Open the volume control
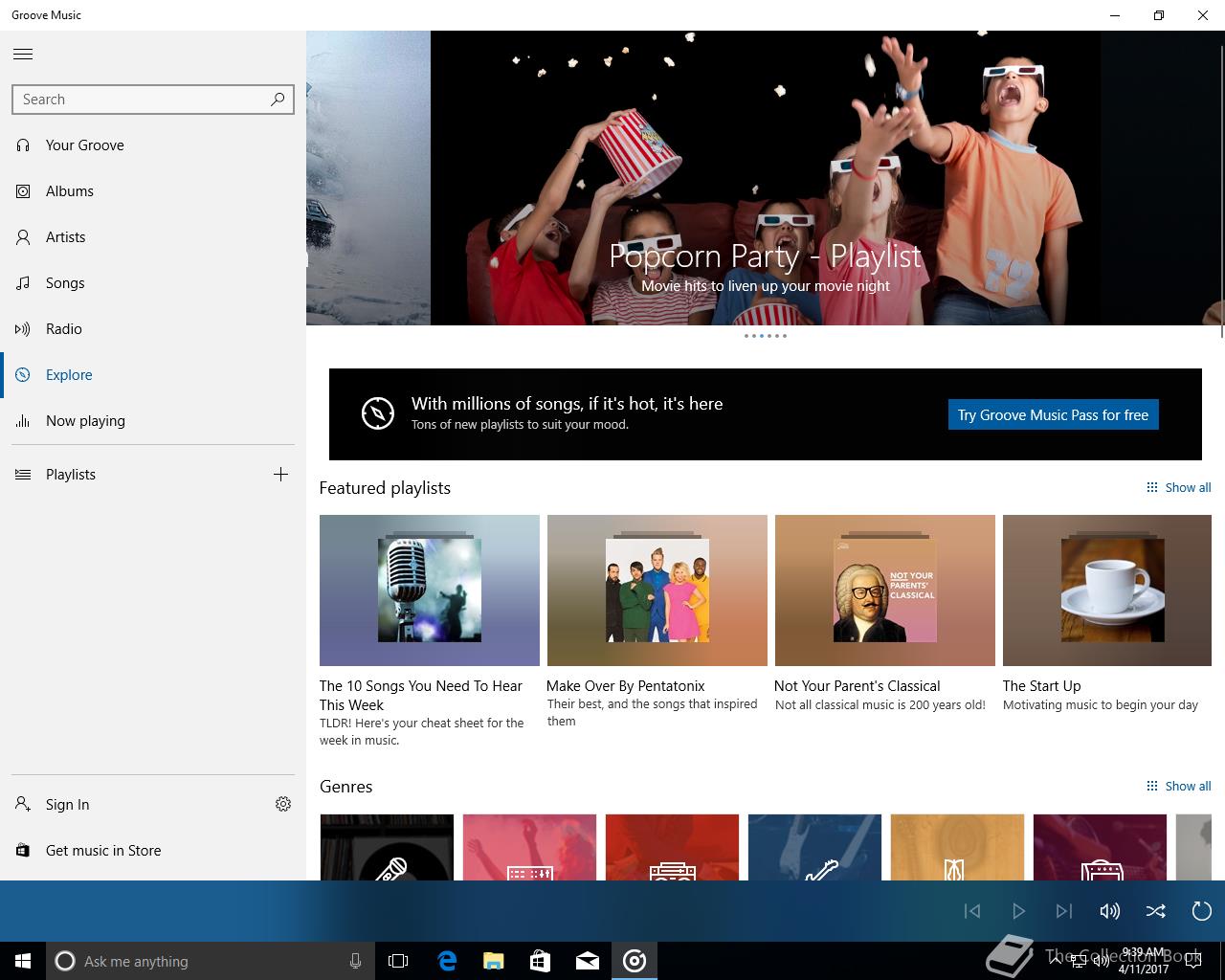Image resolution: width=1225 pixels, height=980 pixels. [1110, 911]
